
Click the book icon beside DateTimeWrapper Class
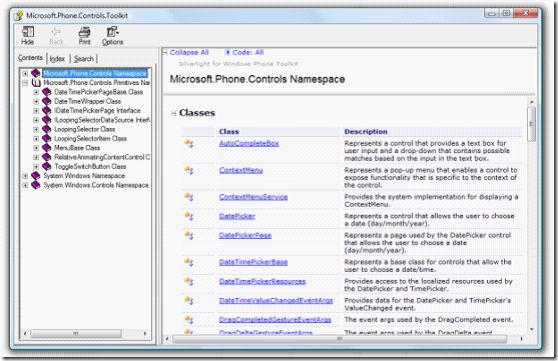tap(47, 101)
